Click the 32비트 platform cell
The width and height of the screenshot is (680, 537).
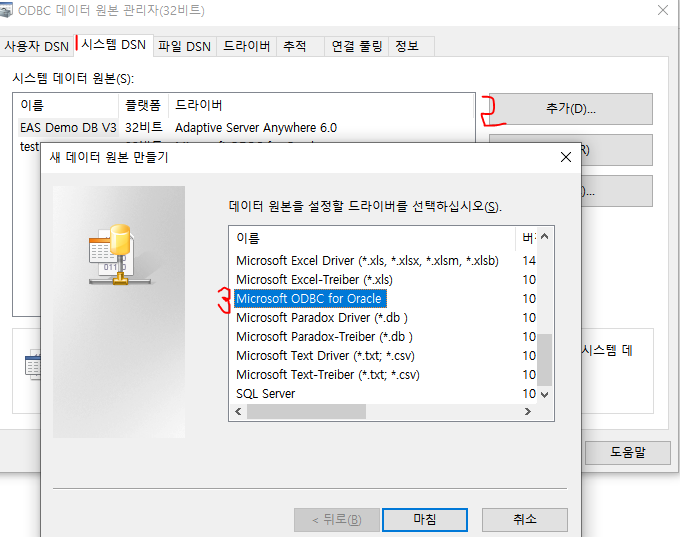[144, 128]
